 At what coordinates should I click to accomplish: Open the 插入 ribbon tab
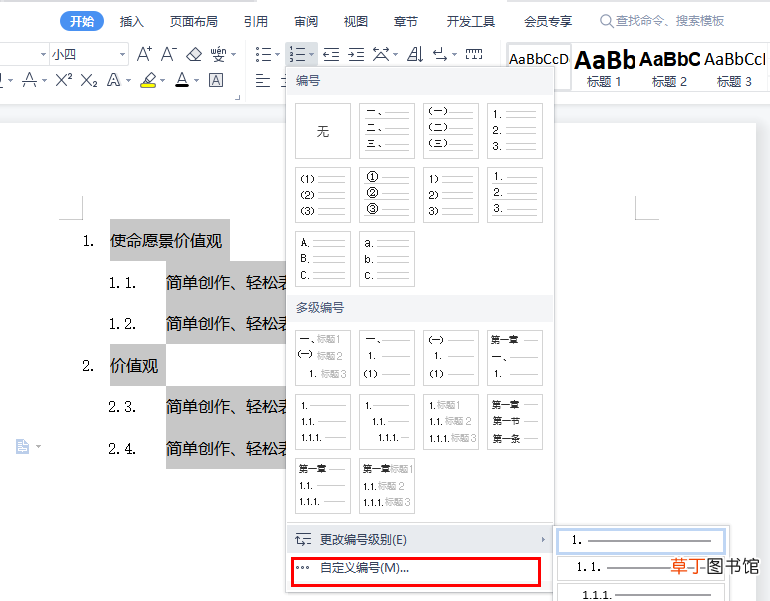(x=132, y=21)
